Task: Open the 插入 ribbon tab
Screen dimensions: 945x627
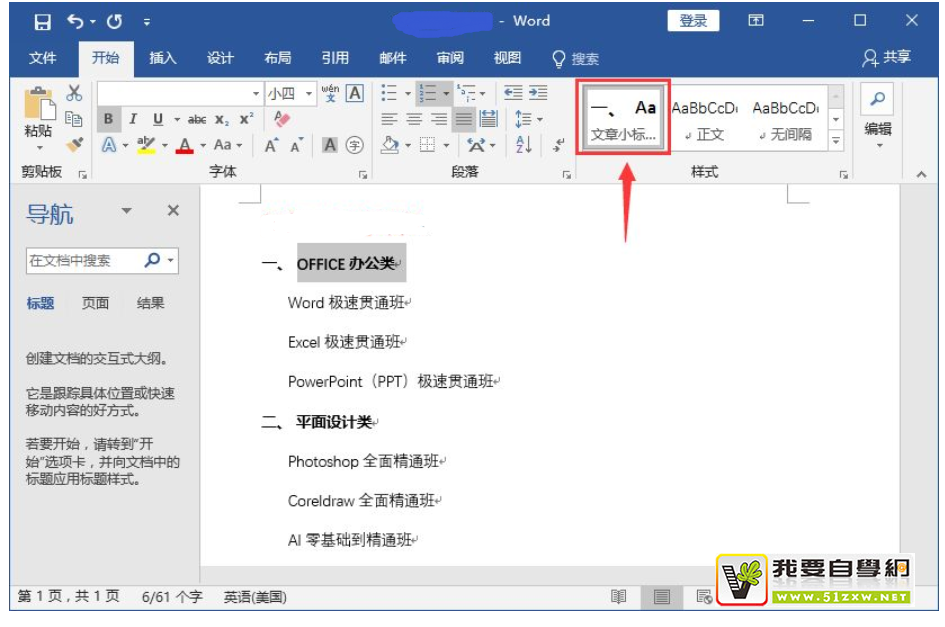Action: click(163, 58)
